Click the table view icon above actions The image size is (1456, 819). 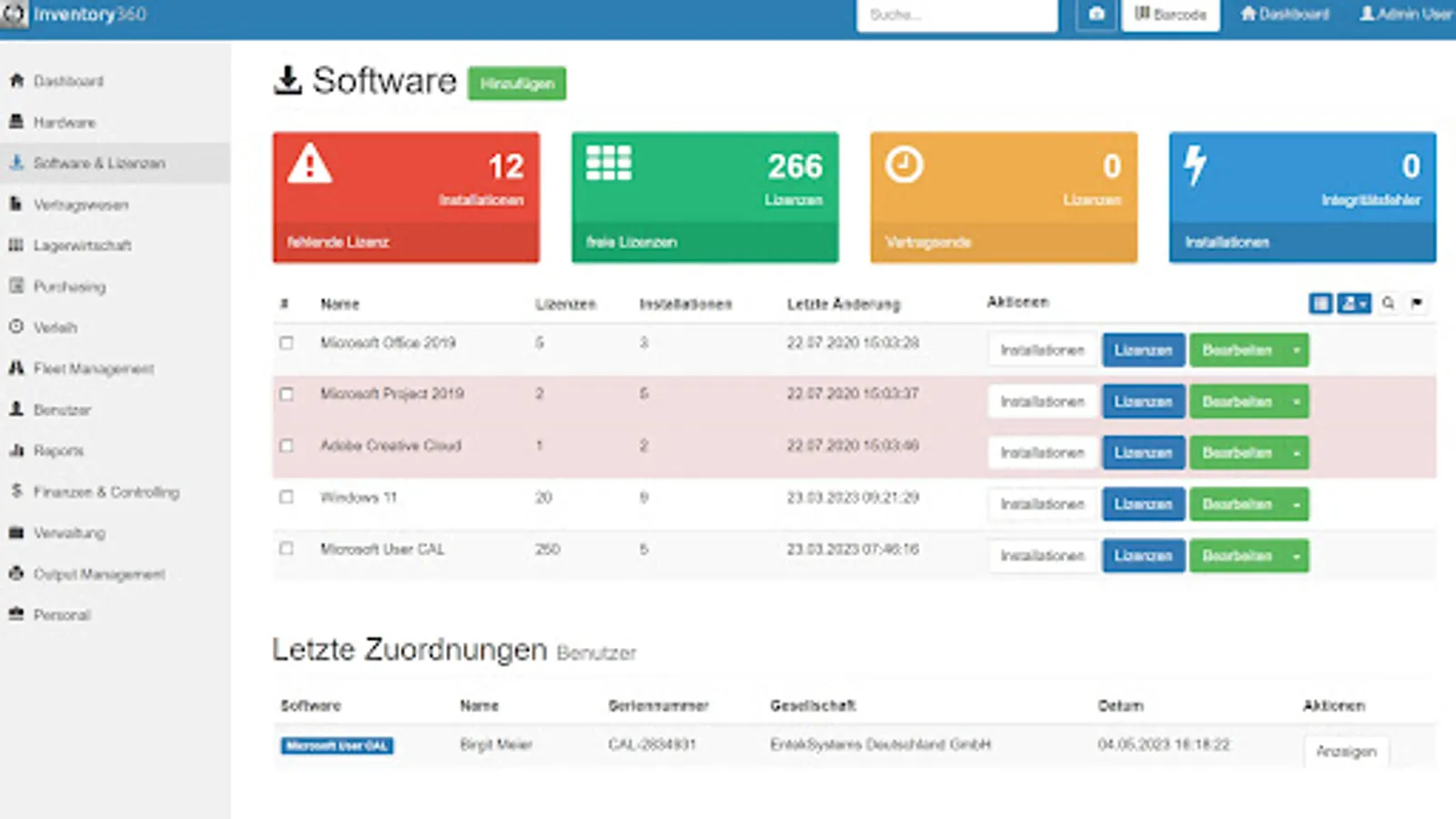point(1320,303)
